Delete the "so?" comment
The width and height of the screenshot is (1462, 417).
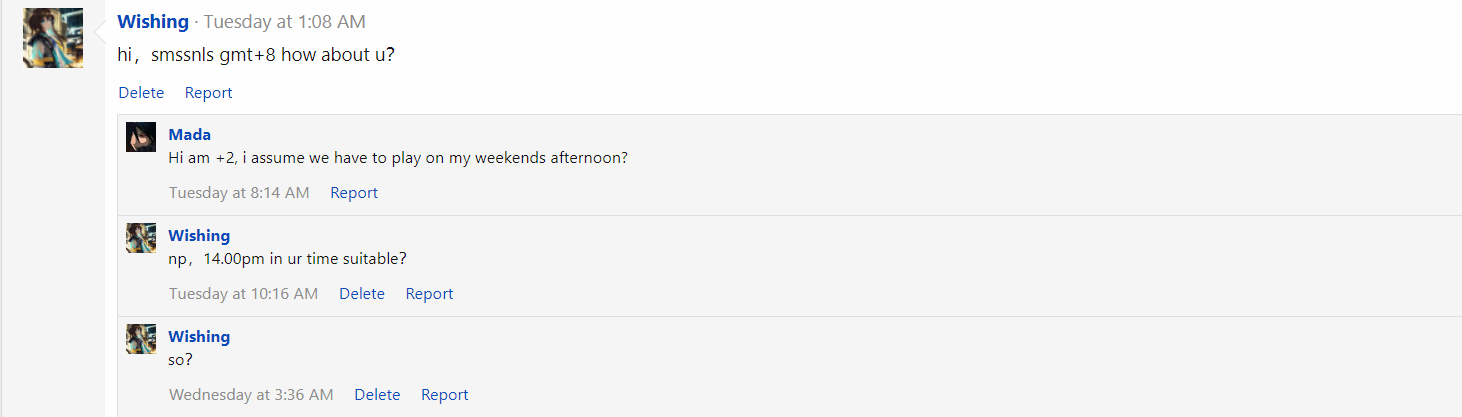(x=377, y=394)
